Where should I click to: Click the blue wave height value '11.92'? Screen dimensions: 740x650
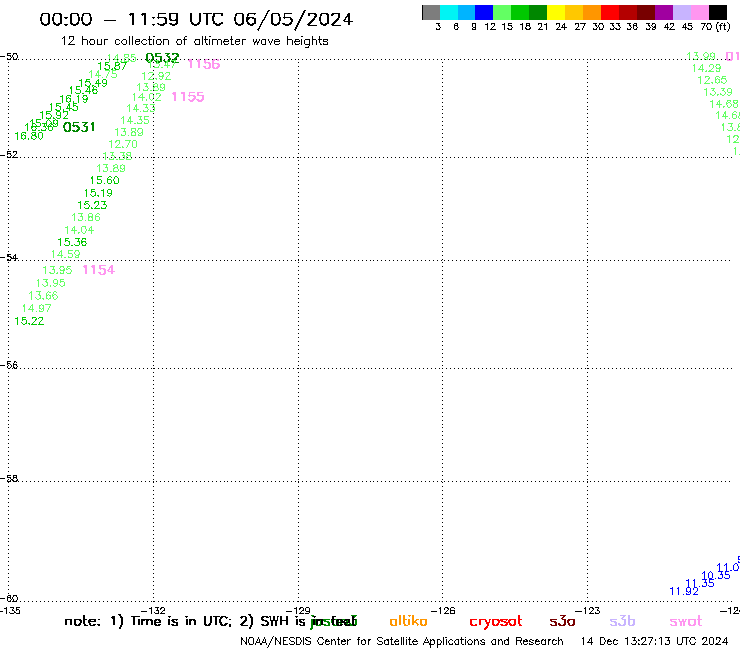click(x=684, y=591)
